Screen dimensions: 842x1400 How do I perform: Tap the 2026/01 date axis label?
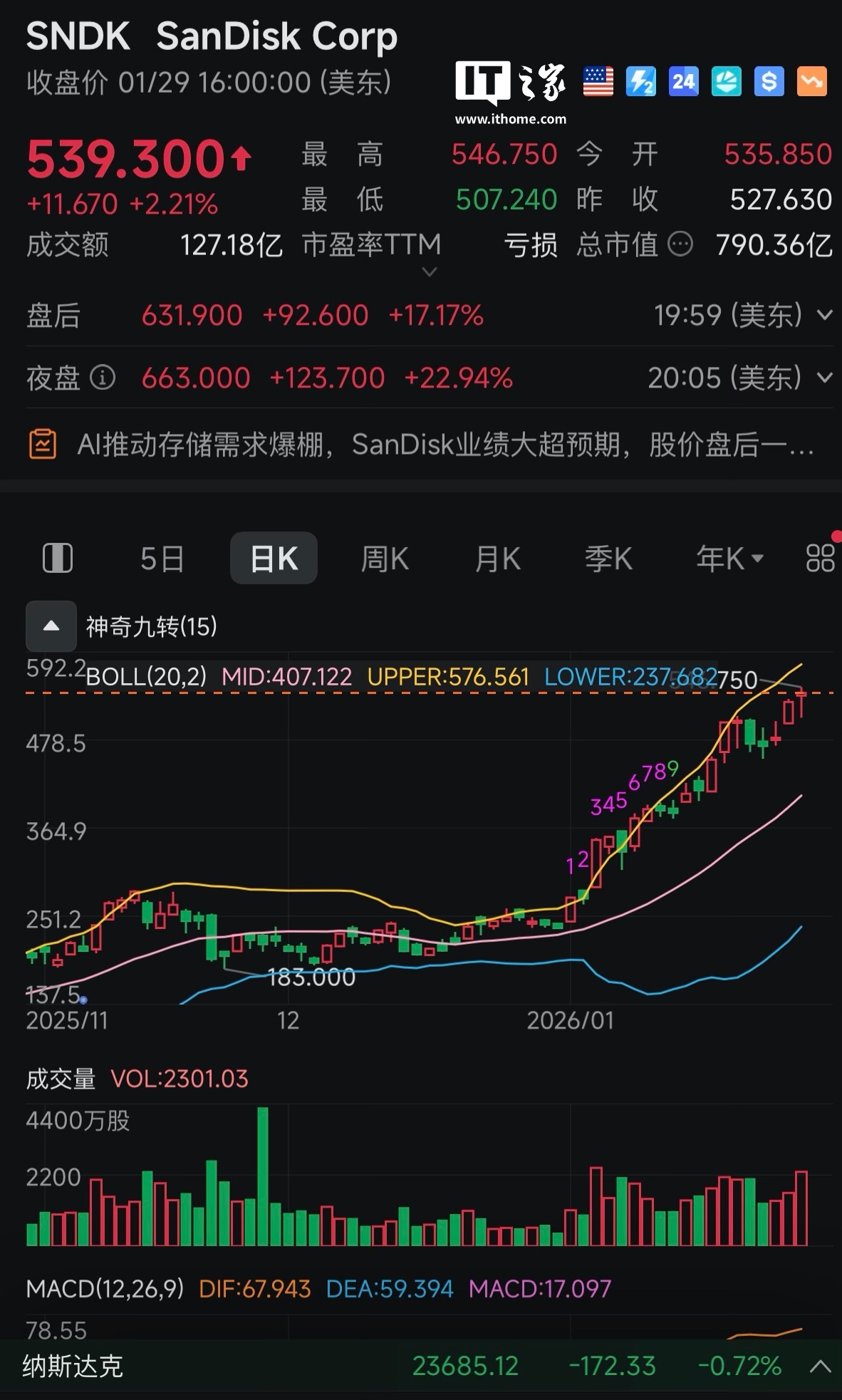pyautogui.click(x=570, y=1020)
